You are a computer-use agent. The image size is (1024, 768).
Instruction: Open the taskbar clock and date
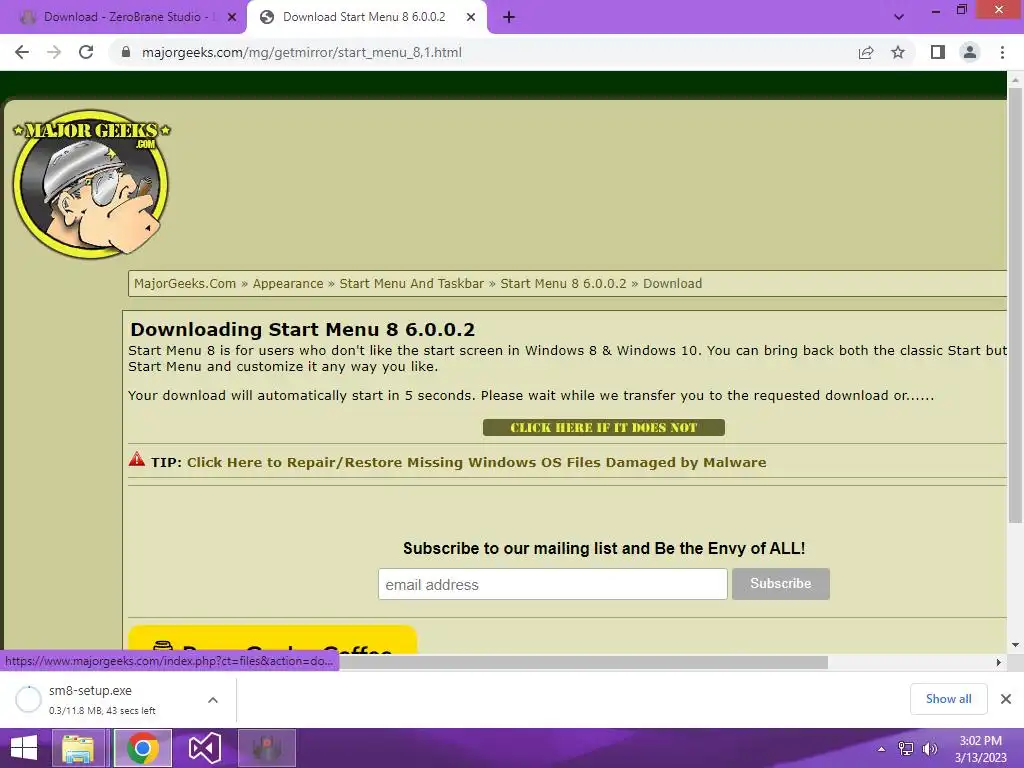point(980,749)
